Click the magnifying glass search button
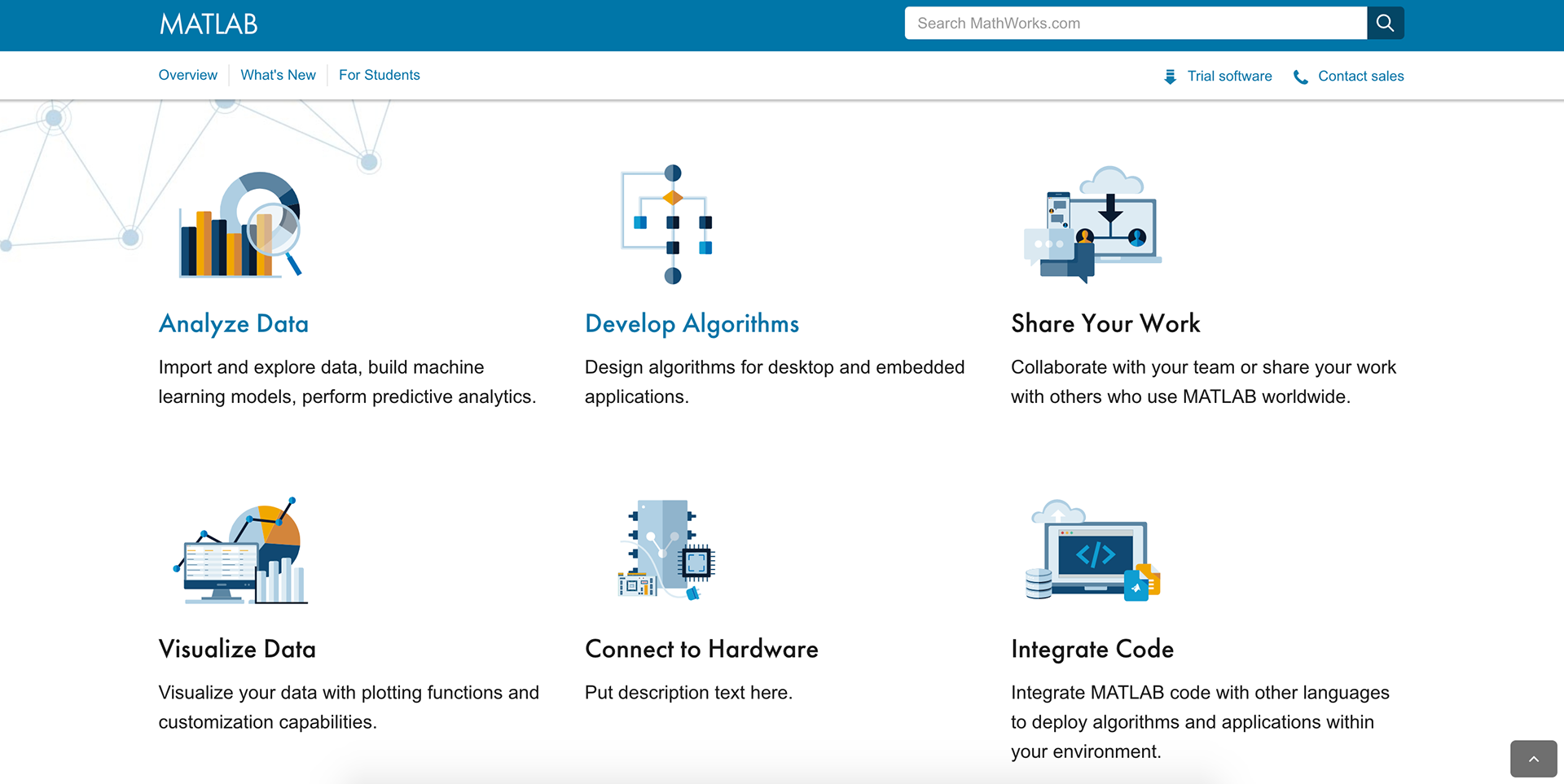 (x=1385, y=23)
